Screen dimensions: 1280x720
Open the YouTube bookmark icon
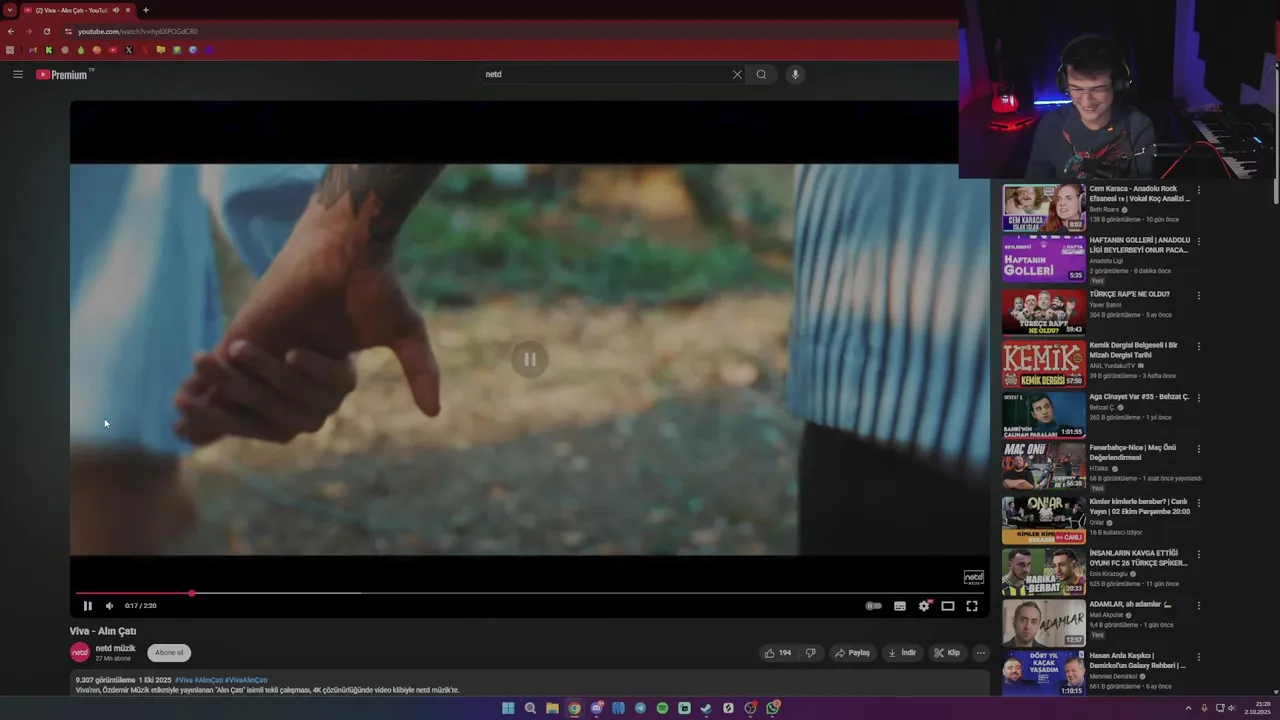tap(112, 50)
